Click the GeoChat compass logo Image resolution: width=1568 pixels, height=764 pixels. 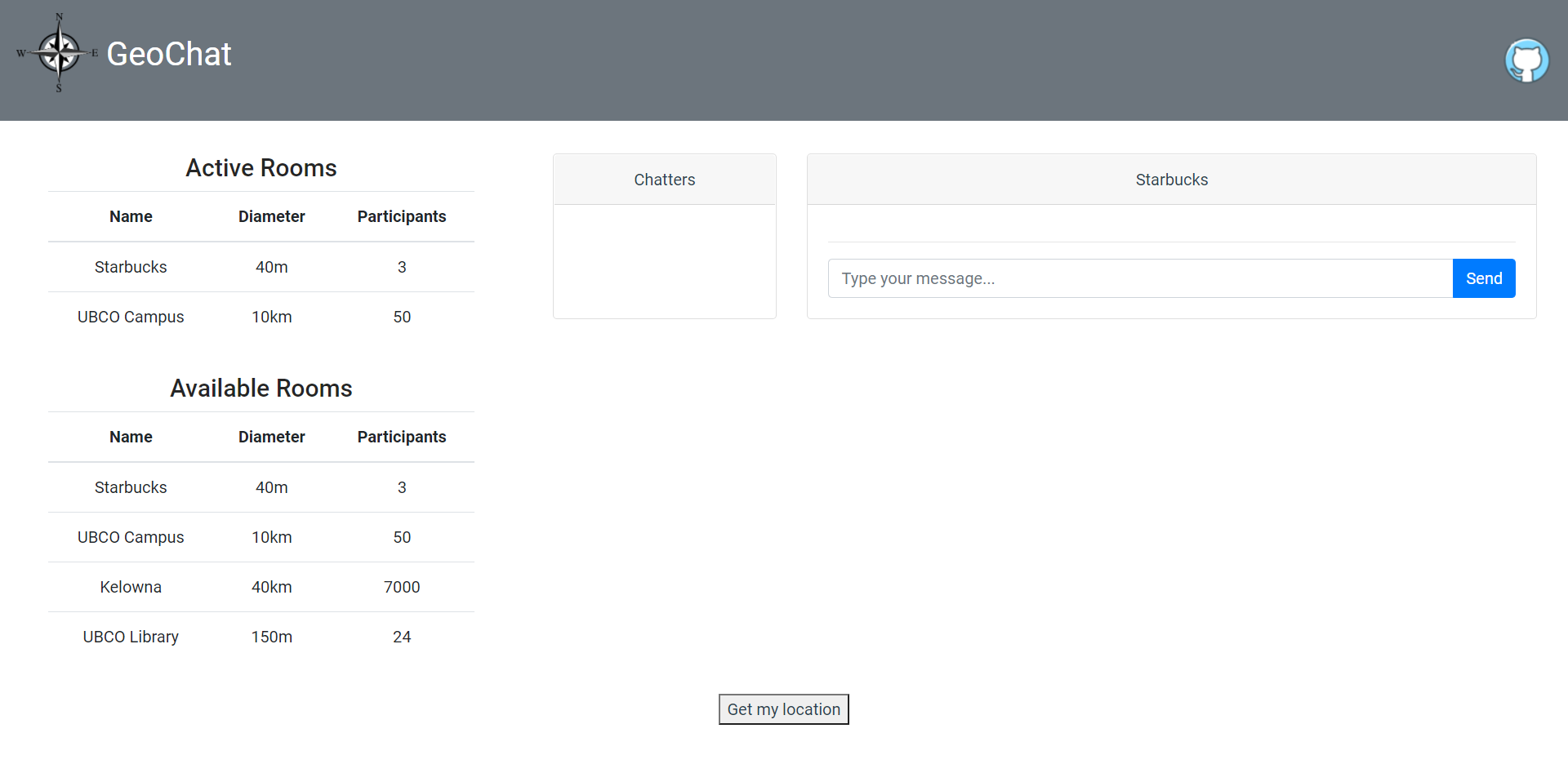click(58, 53)
